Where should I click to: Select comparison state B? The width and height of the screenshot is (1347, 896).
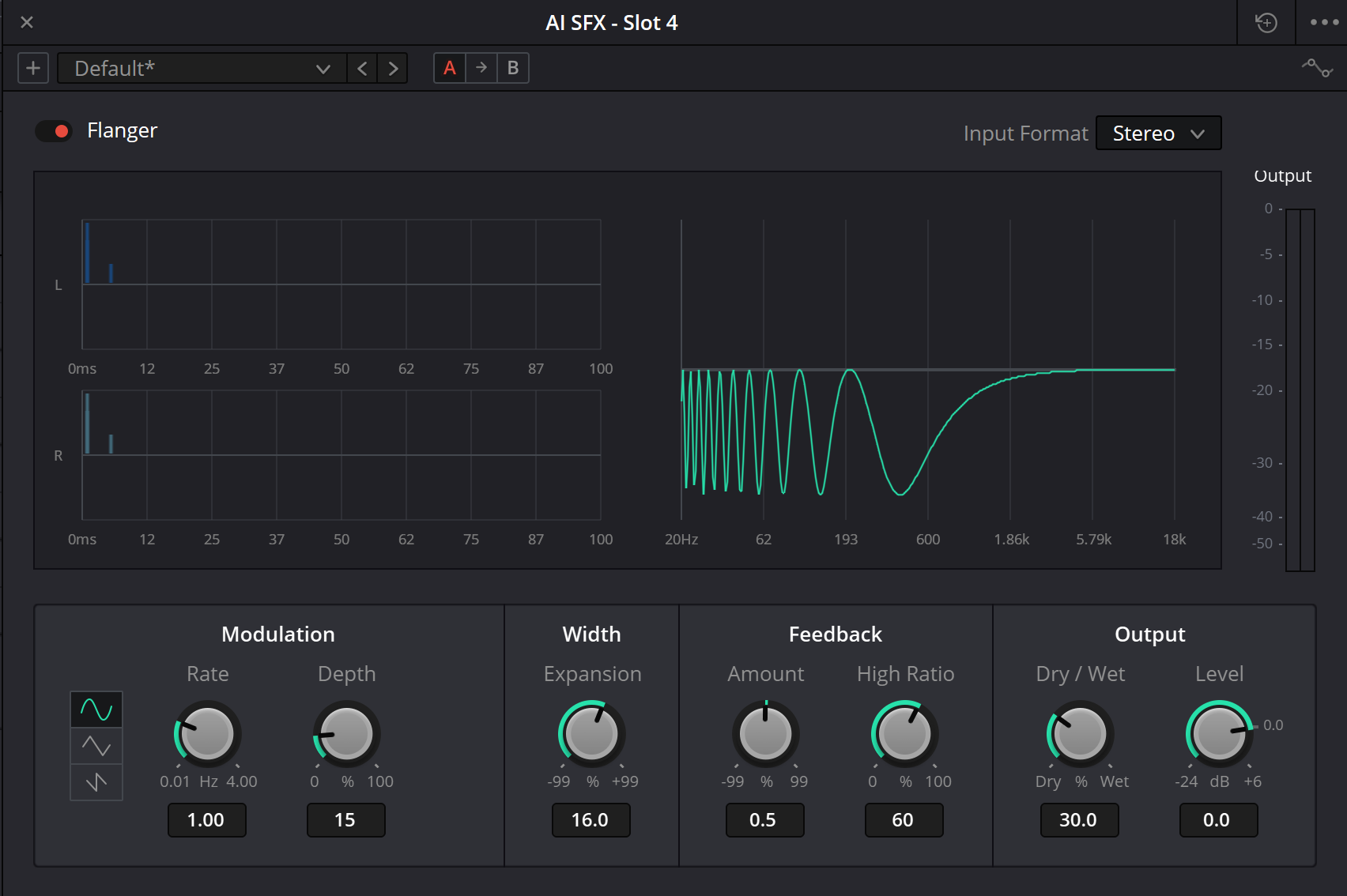(x=513, y=68)
